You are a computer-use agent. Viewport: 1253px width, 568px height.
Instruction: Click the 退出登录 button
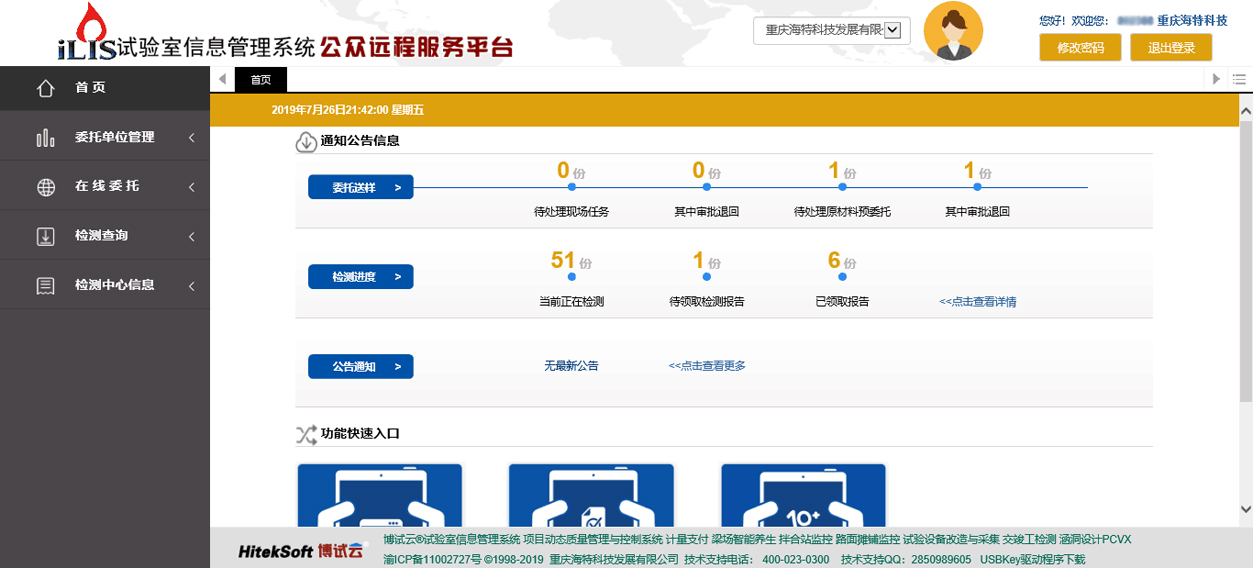[x=1170, y=47]
